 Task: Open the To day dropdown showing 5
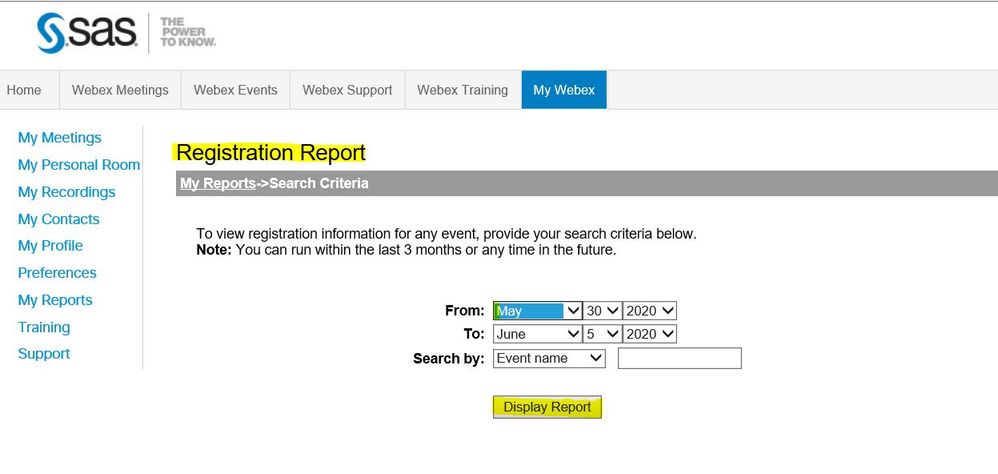click(x=602, y=334)
